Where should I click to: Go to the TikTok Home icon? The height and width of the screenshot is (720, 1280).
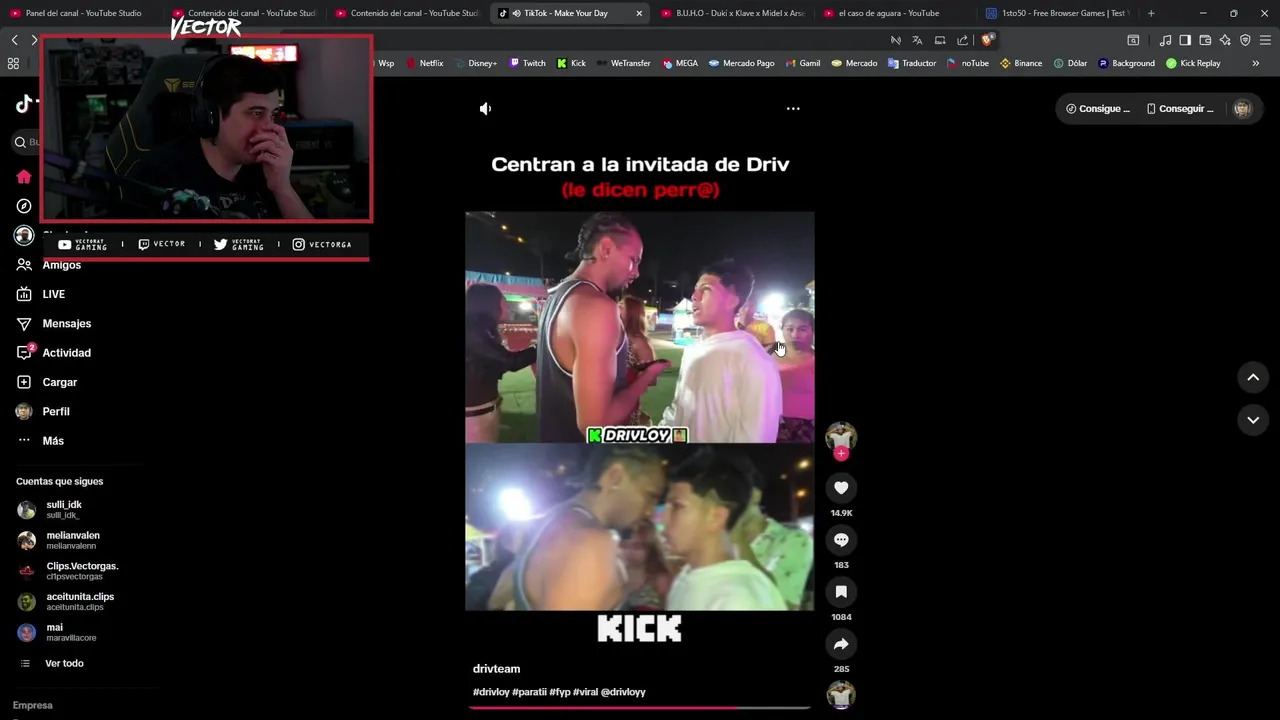click(x=24, y=177)
